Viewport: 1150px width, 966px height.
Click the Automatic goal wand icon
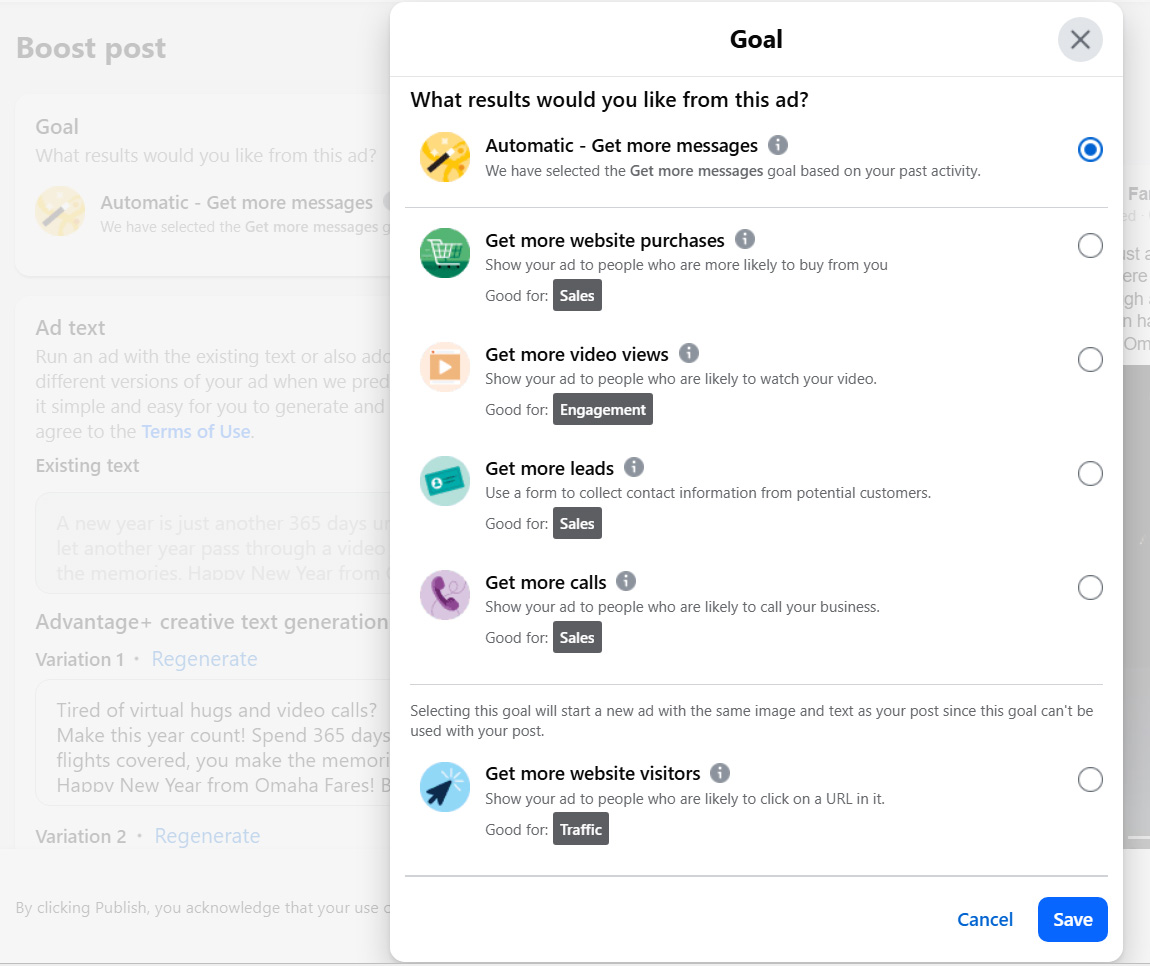[x=443, y=157]
